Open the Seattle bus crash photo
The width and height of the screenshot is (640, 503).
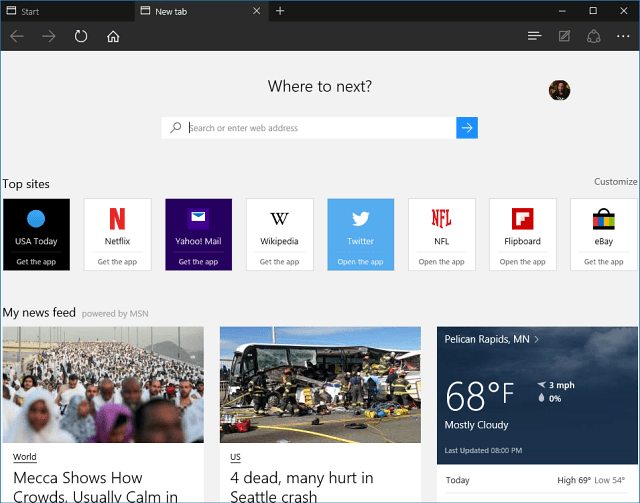(x=320, y=385)
